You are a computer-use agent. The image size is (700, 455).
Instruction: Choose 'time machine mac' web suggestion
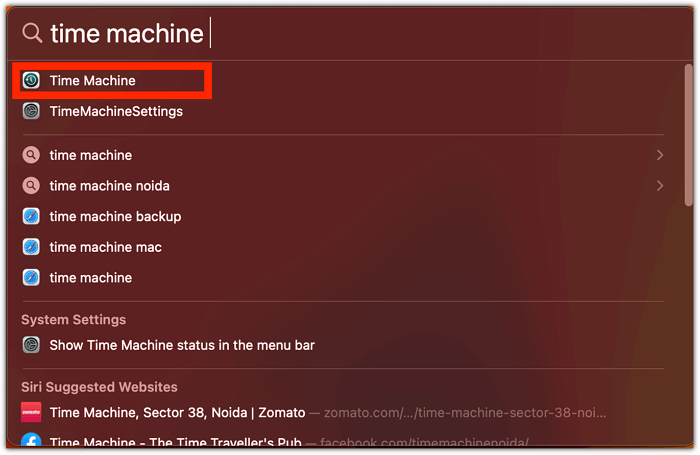point(105,247)
